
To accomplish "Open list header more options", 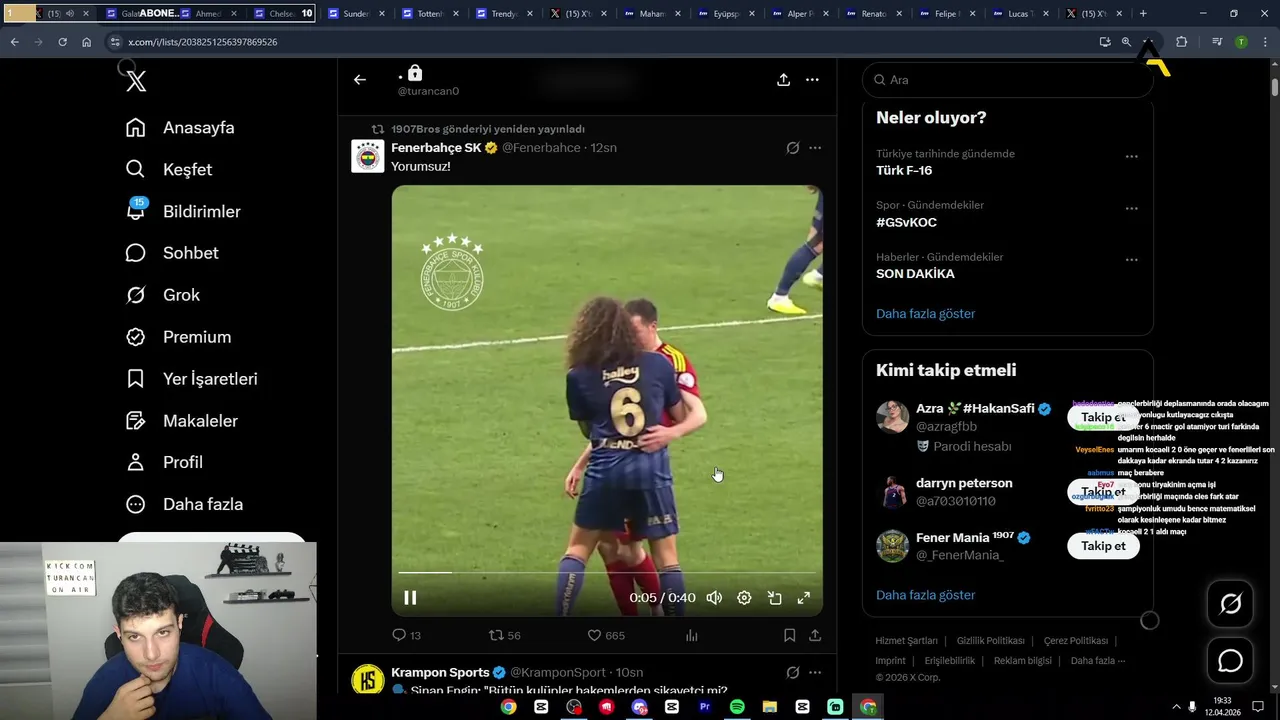I will 813,80.
